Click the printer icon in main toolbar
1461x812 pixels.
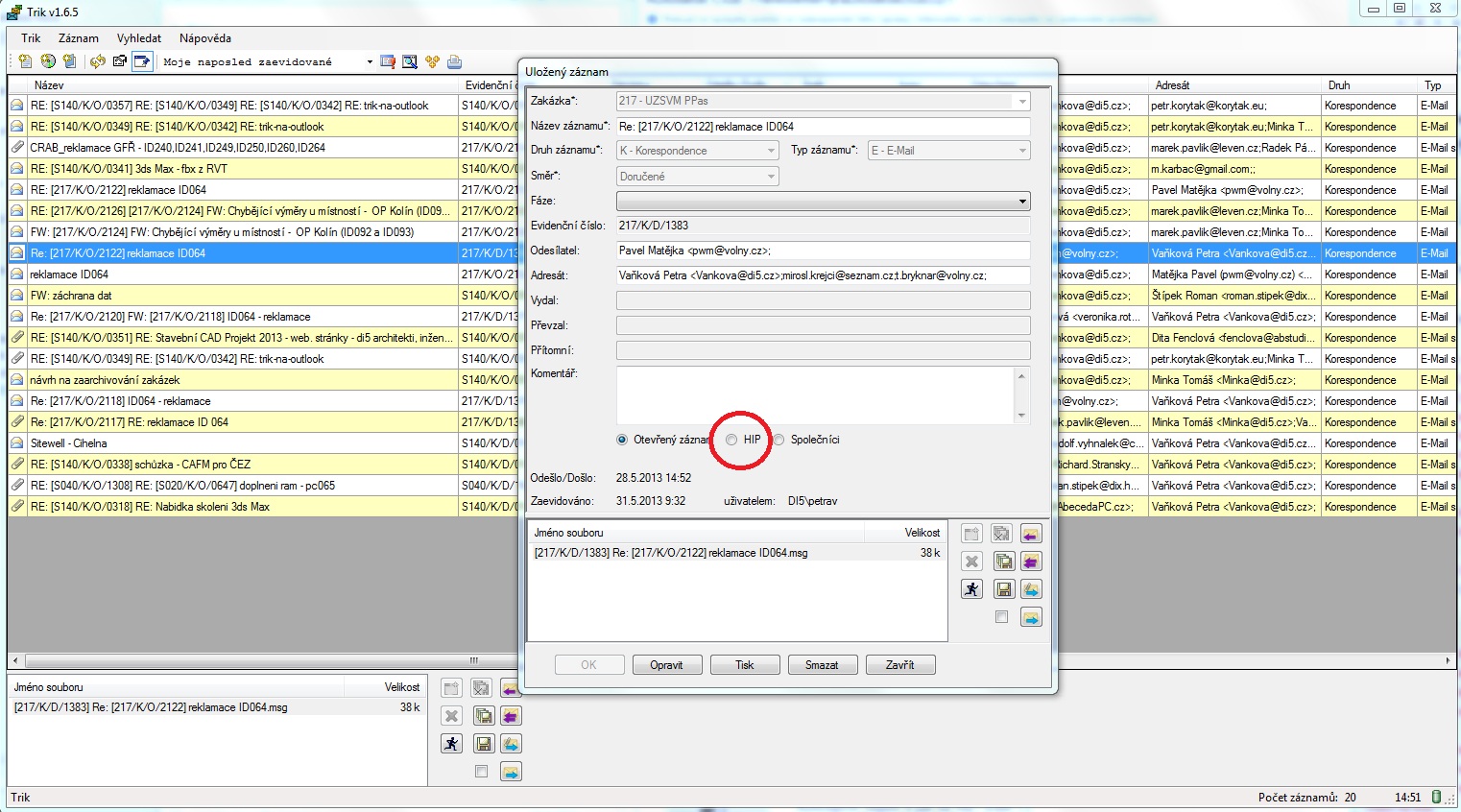(x=454, y=61)
